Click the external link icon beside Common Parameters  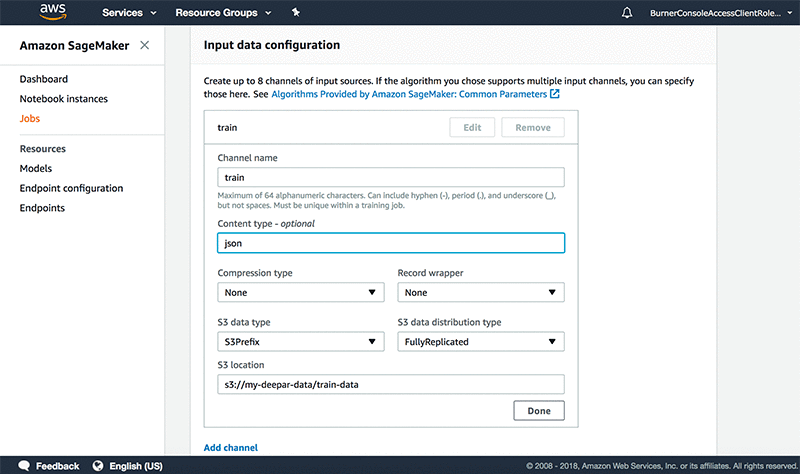555,94
